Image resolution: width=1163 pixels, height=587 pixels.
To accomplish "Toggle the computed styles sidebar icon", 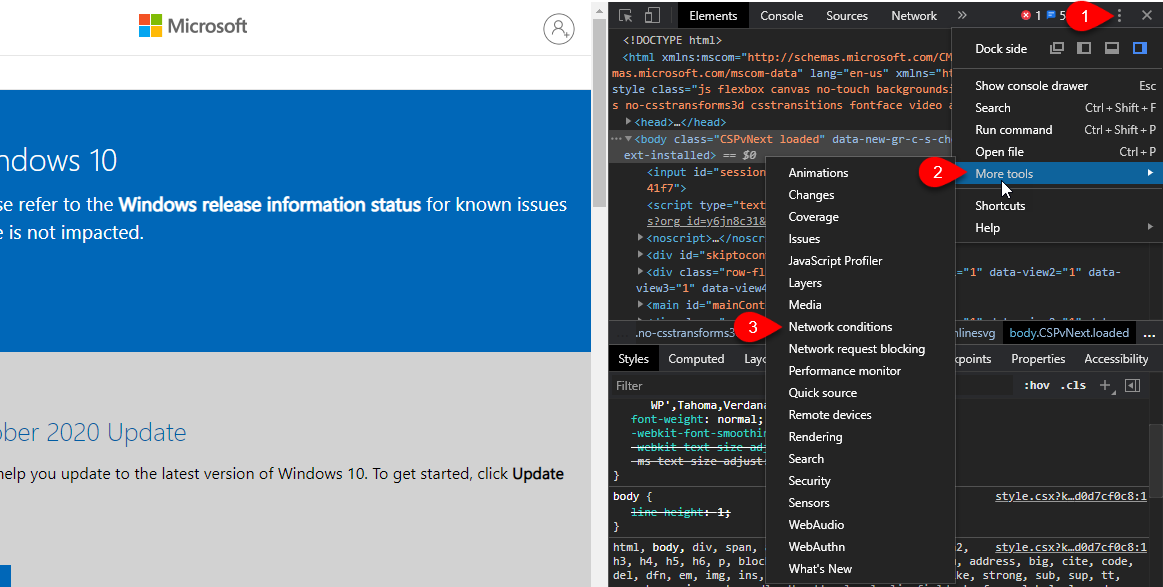I will coord(1133,385).
